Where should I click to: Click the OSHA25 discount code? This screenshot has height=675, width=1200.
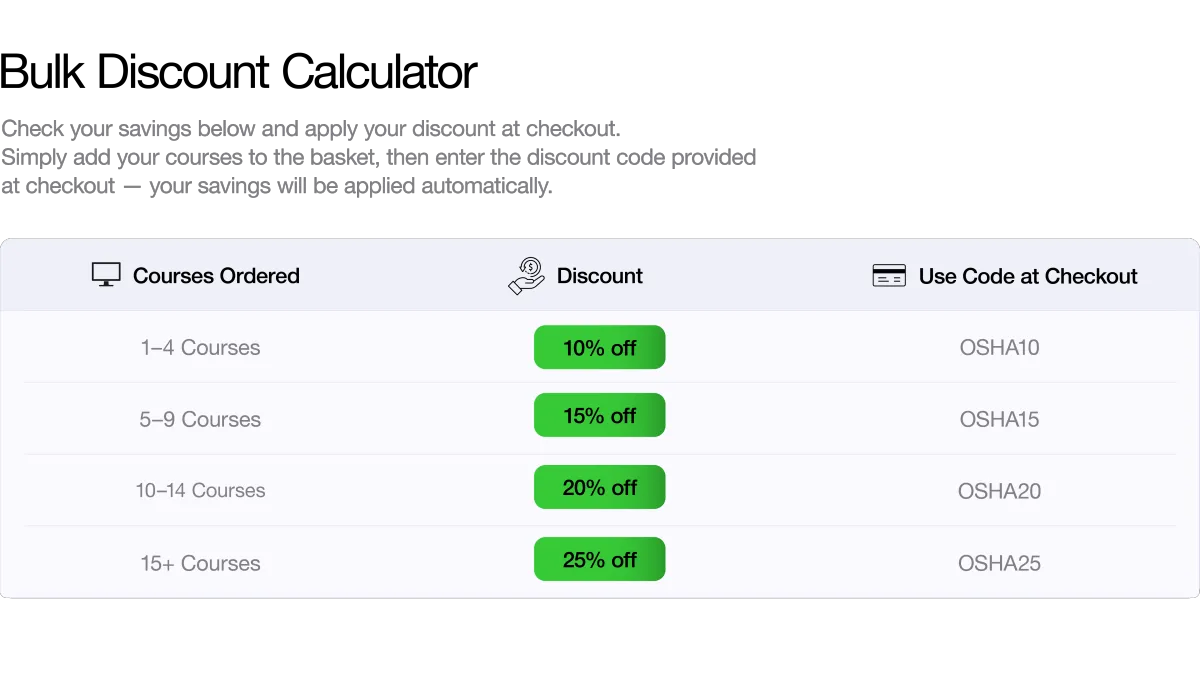click(x=999, y=563)
